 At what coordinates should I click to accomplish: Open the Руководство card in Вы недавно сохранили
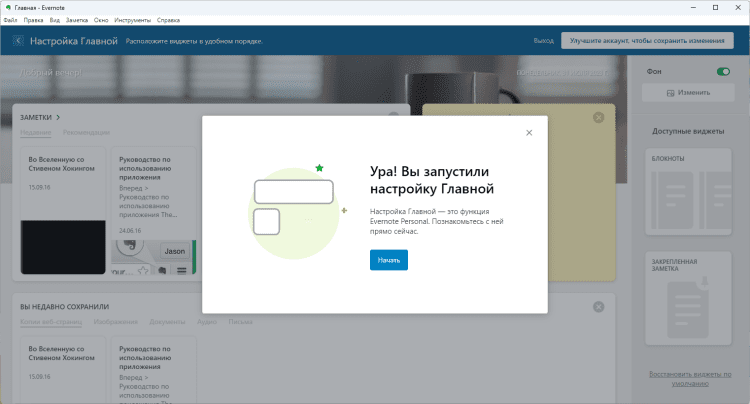click(154, 370)
